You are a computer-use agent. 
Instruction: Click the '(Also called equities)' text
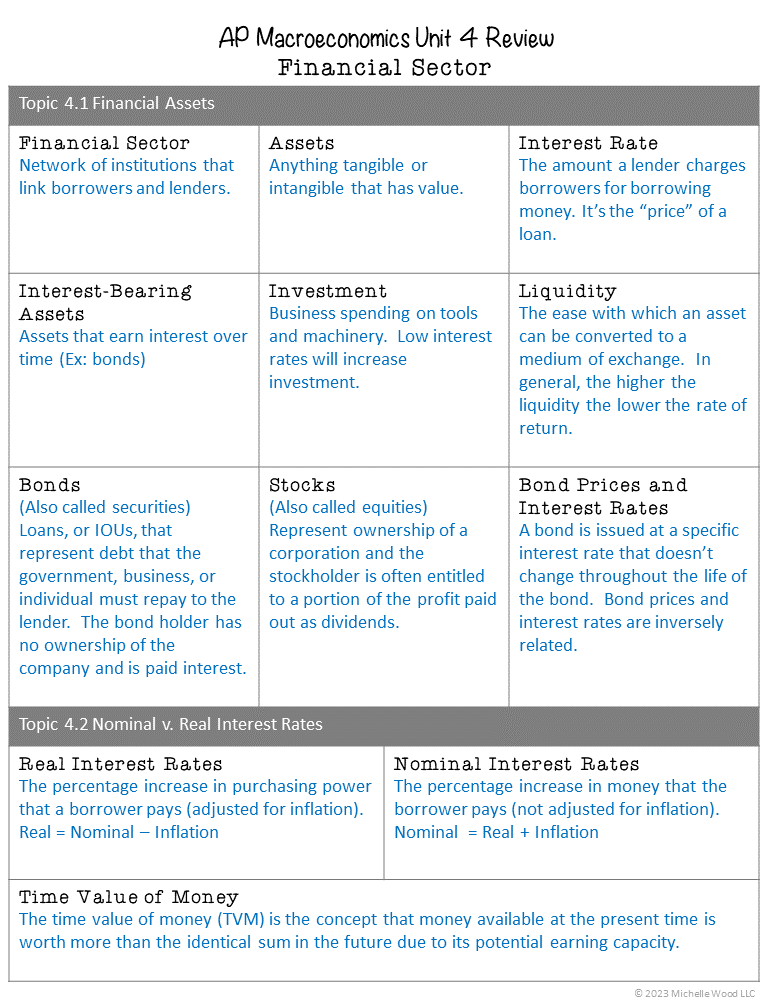[x=348, y=507]
